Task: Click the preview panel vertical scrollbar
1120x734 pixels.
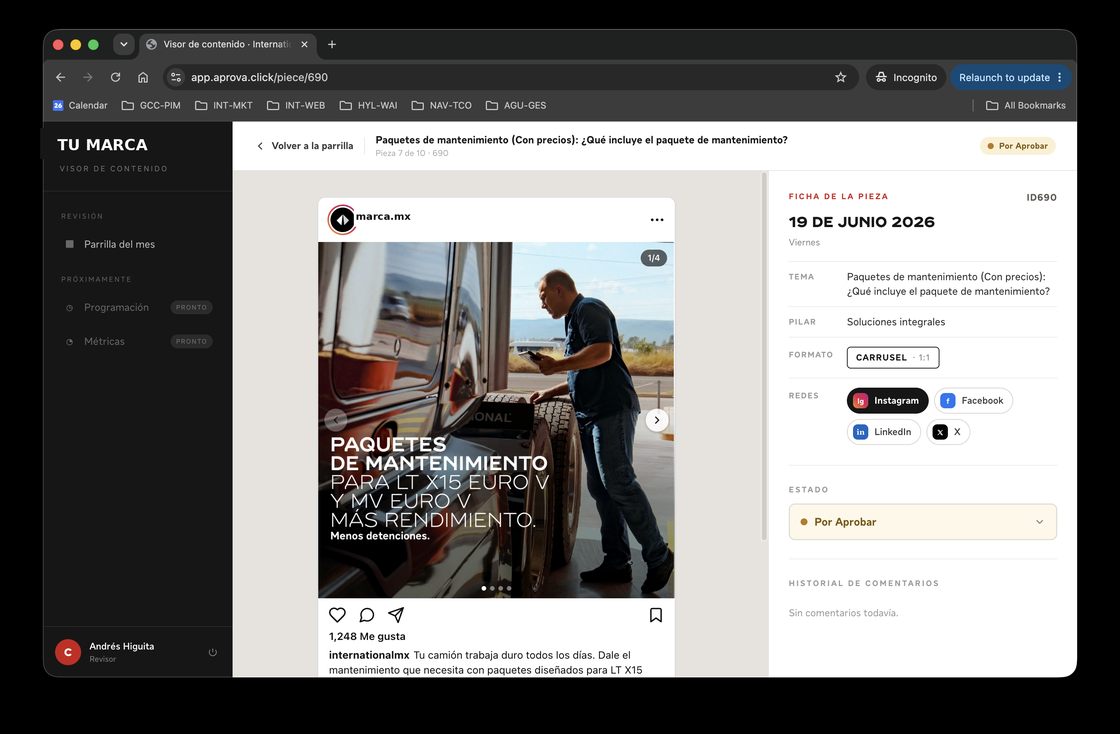Action: (x=764, y=356)
